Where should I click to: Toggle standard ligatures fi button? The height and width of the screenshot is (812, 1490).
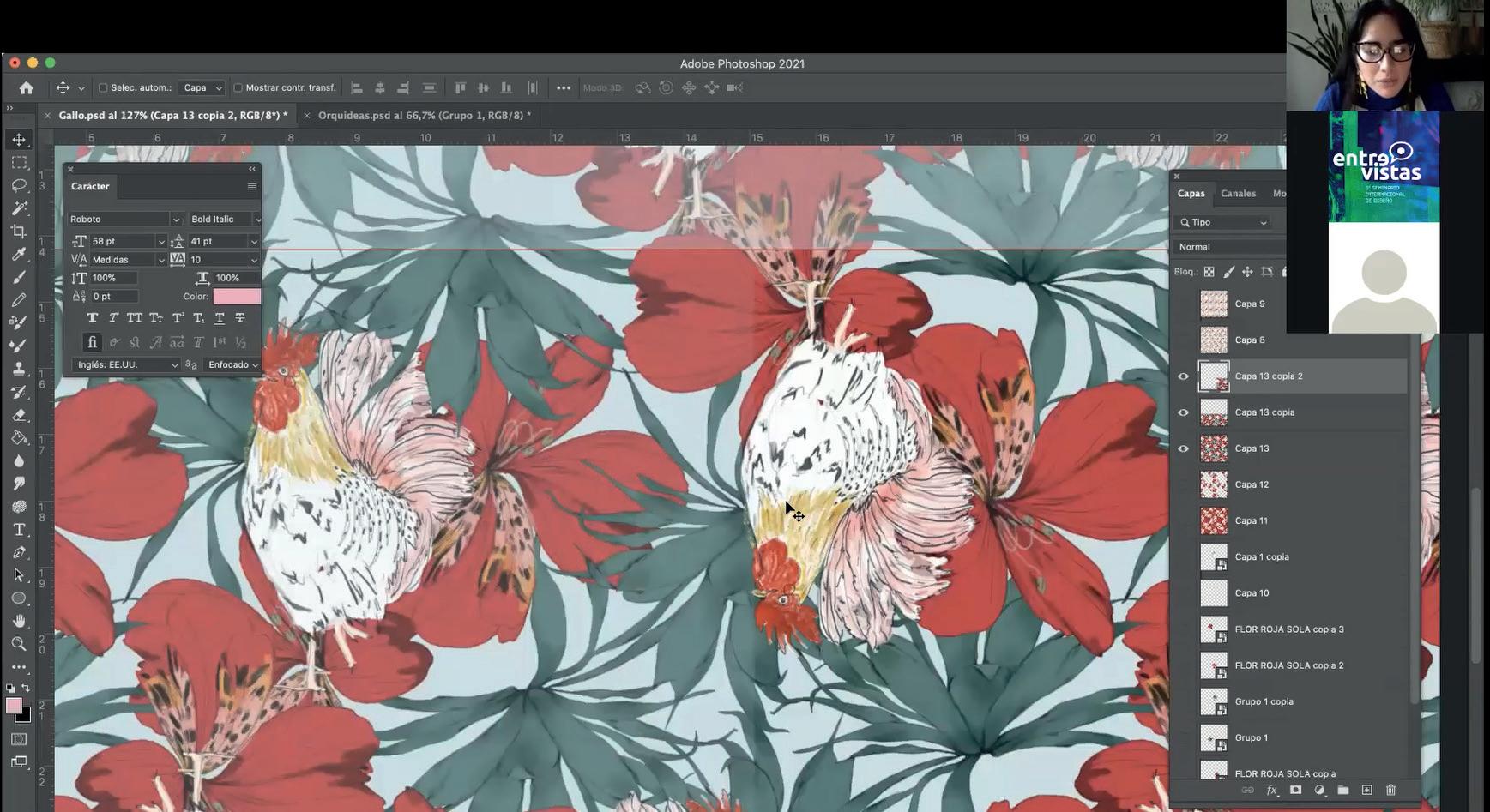click(x=93, y=342)
